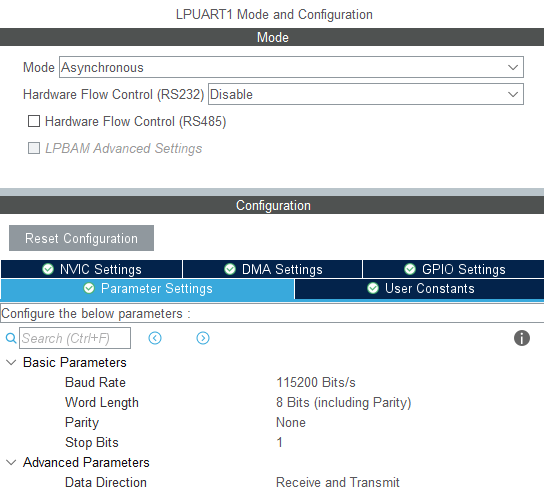544x494 pixels.
Task: Go to next search result arrow
Action: click(203, 338)
